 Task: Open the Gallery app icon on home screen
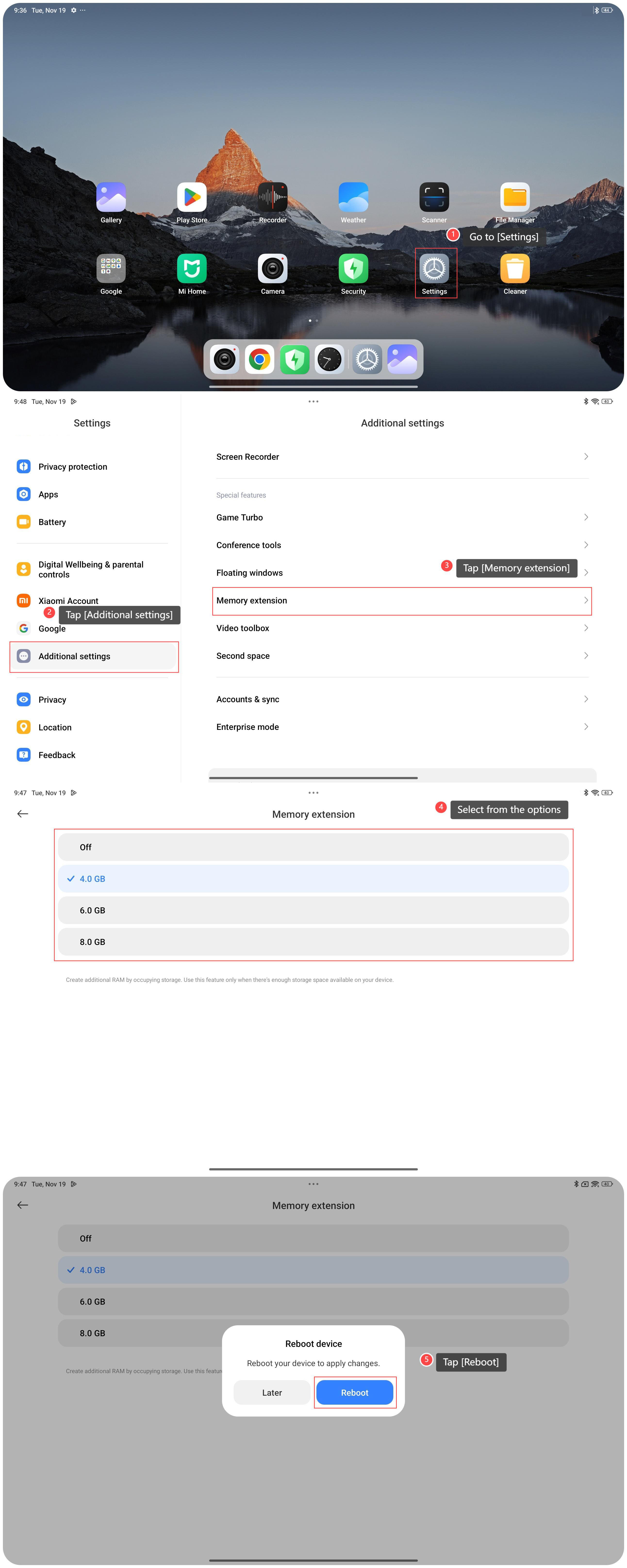[111, 197]
